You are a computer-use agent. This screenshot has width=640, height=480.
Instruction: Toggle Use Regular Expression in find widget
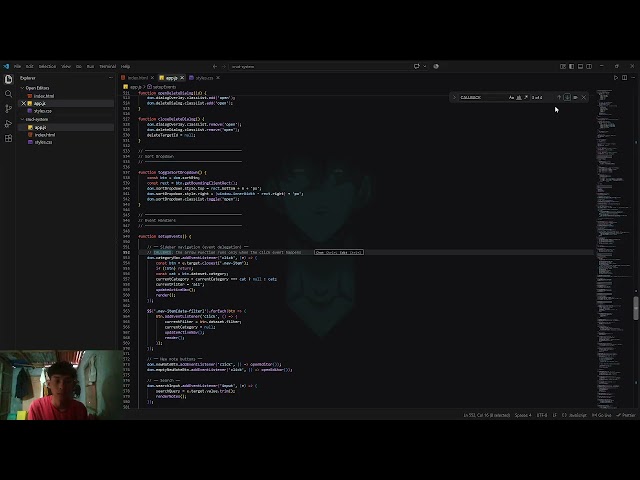pyautogui.click(x=526, y=97)
